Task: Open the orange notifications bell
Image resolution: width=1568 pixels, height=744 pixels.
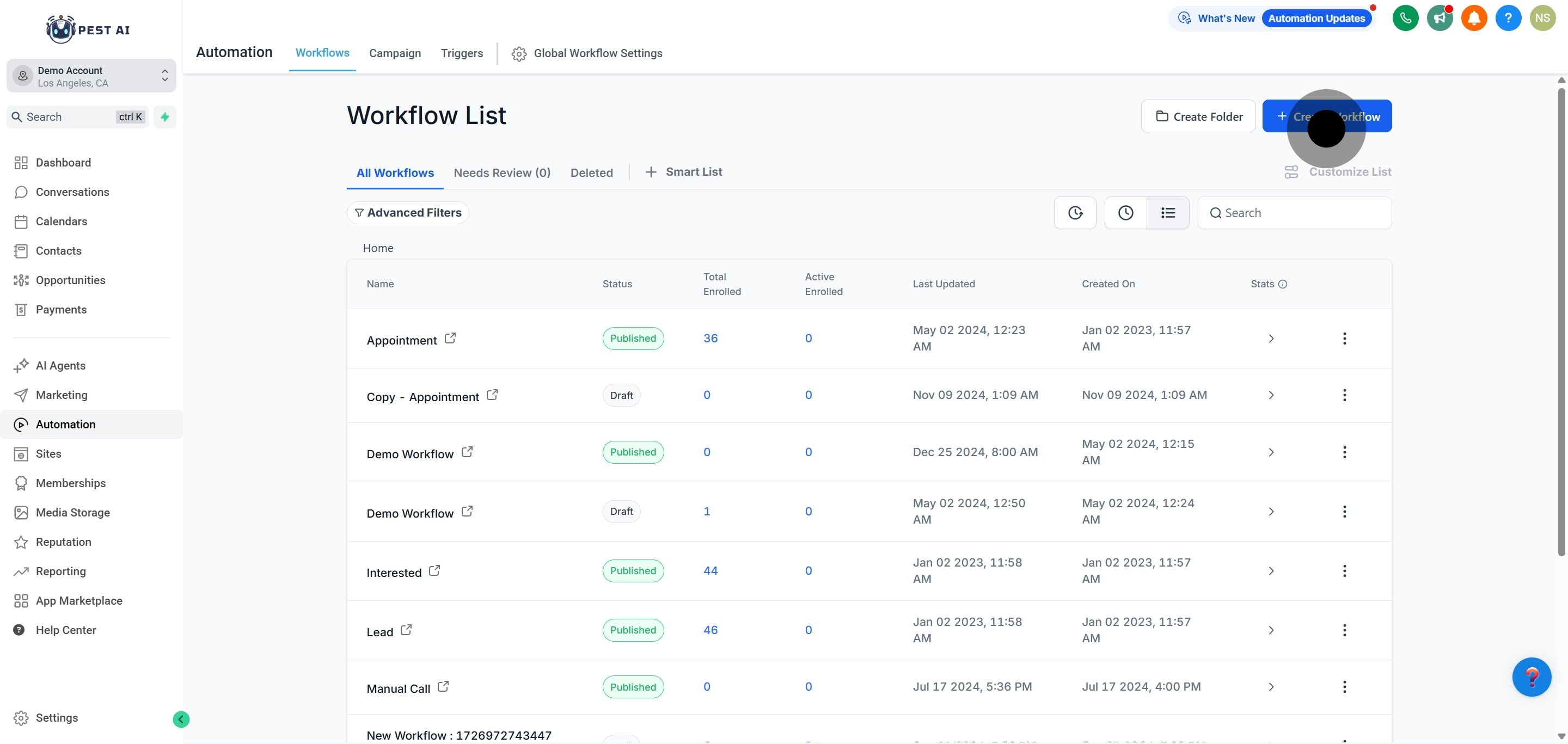Action: click(x=1474, y=17)
